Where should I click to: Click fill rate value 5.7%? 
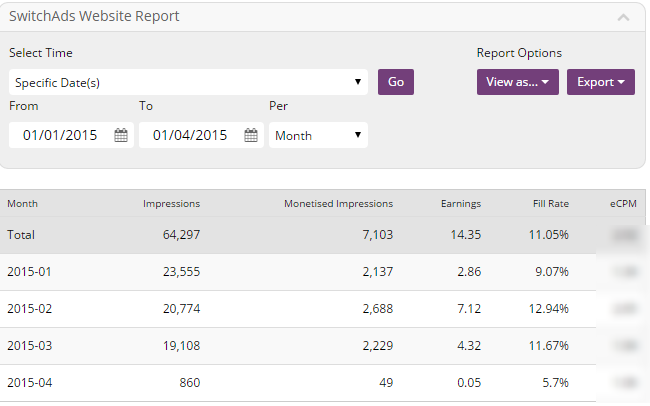tap(555, 382)
